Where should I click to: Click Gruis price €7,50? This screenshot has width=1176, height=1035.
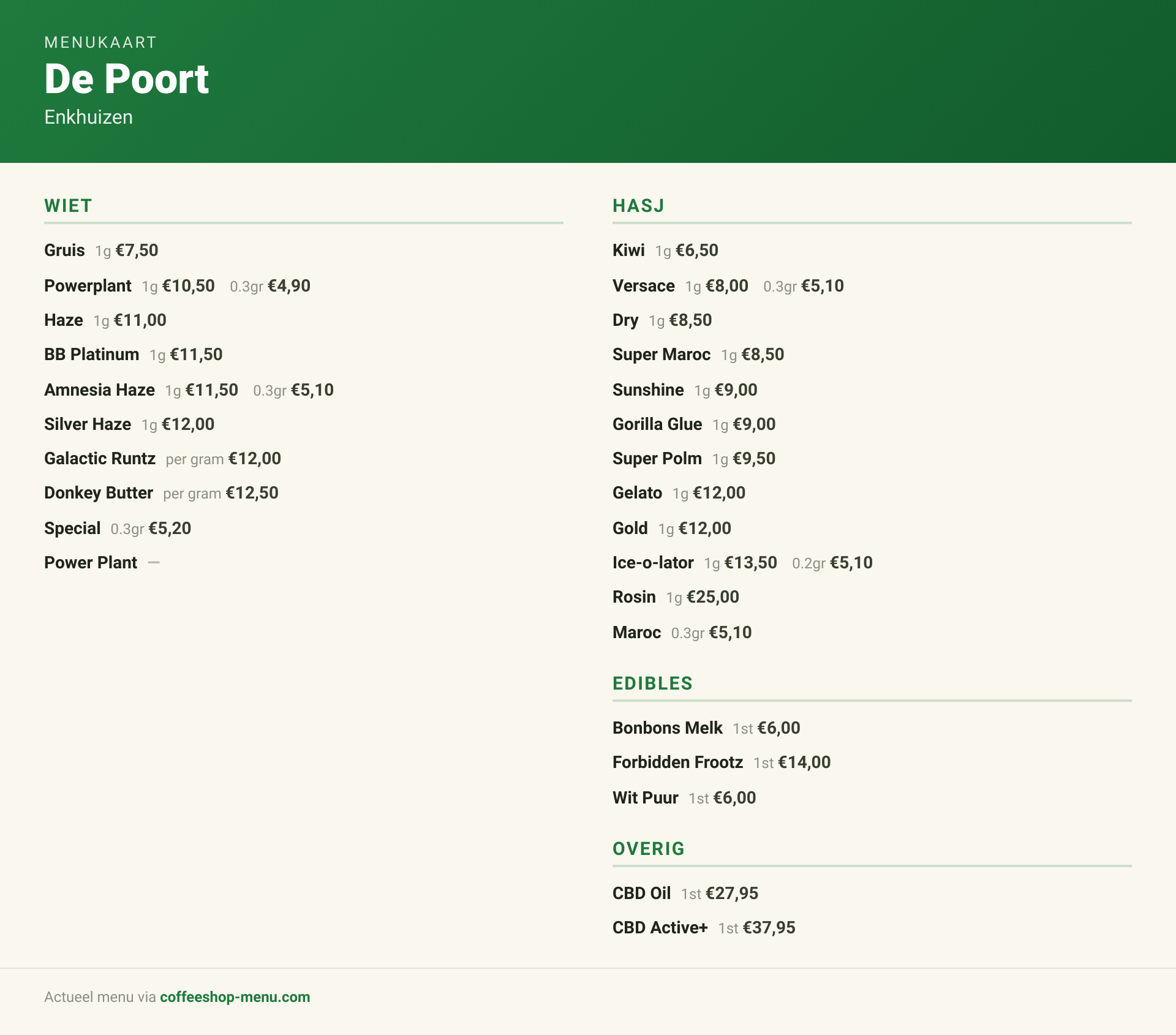coord(137,250)
